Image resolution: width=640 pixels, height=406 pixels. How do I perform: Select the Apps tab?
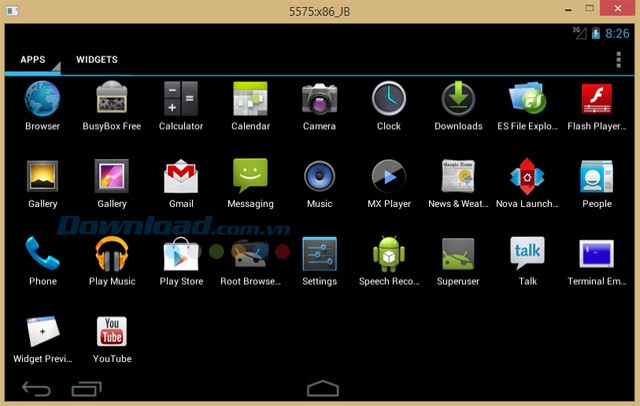[33, 60]
